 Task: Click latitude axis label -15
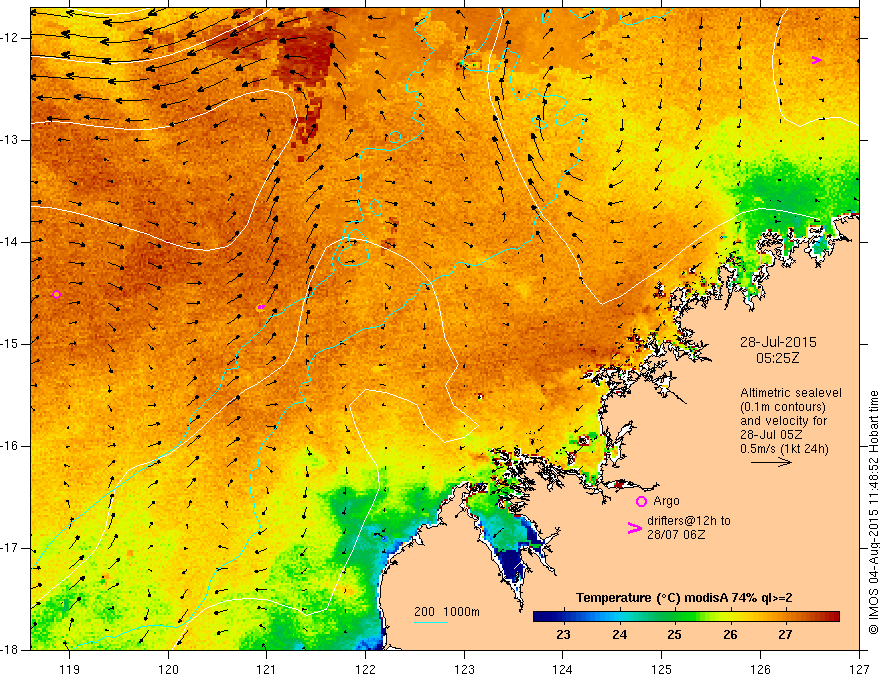tap(11, 344)
